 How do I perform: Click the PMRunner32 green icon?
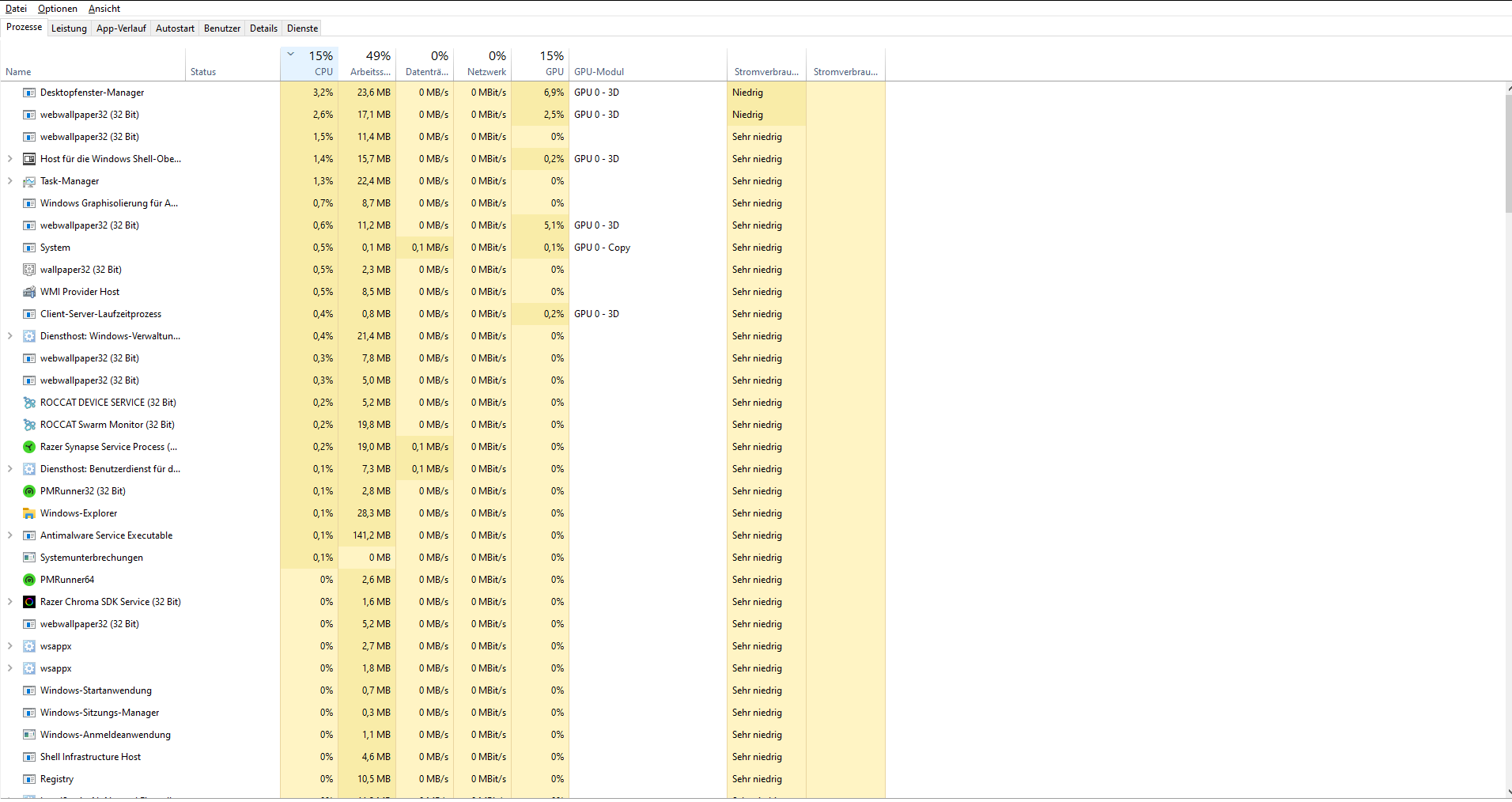(x=29, y=491)
